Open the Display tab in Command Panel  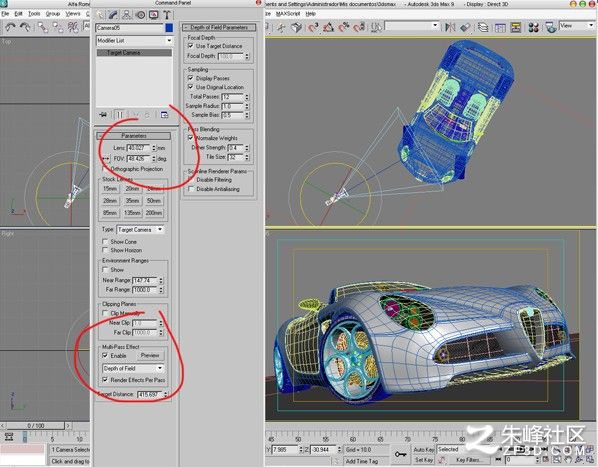point(153,15)
